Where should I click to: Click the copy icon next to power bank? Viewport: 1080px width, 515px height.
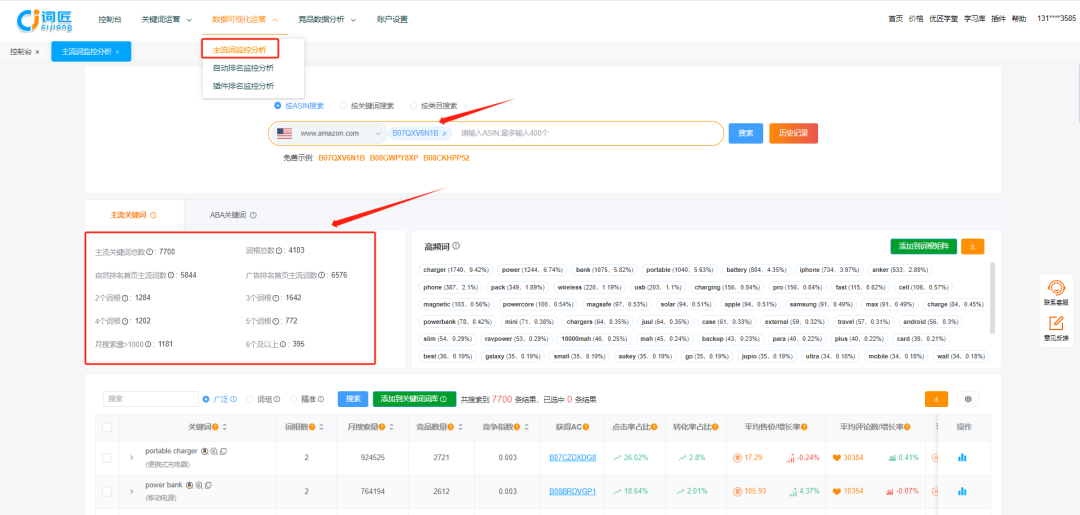208,485
